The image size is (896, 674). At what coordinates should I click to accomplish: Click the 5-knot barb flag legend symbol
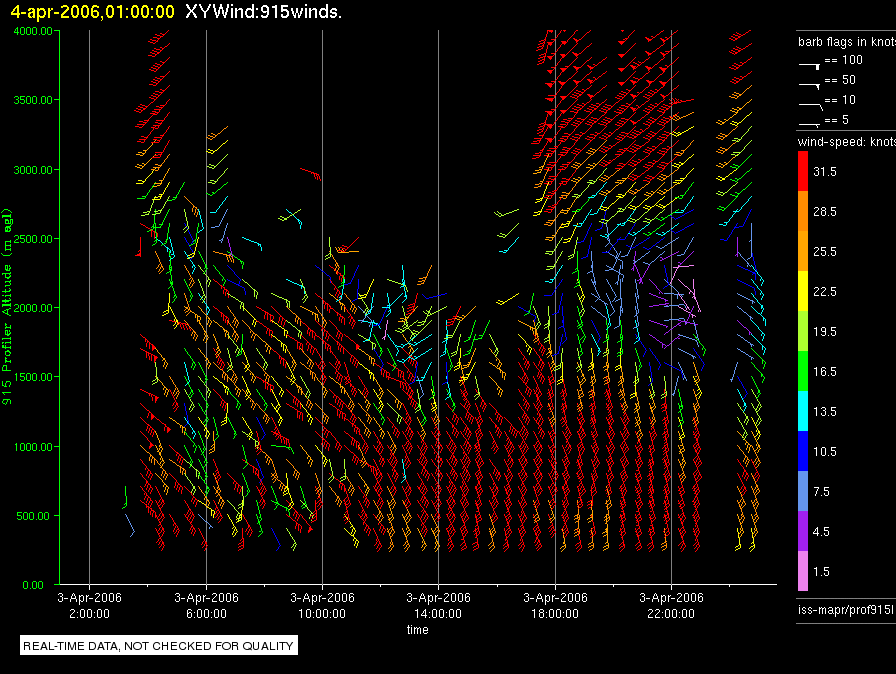809,124
